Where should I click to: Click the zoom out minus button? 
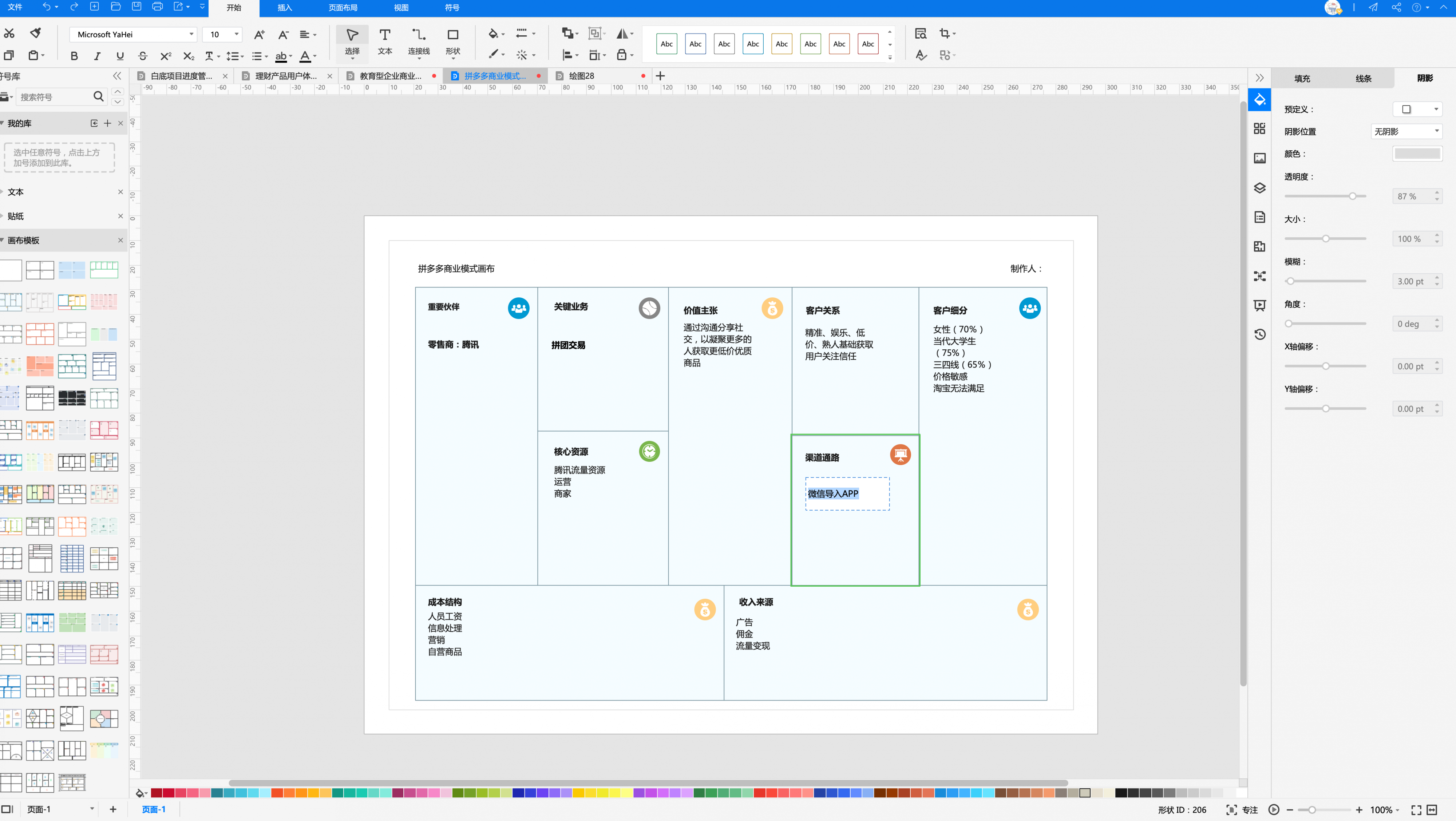[x=1290, y=810]
